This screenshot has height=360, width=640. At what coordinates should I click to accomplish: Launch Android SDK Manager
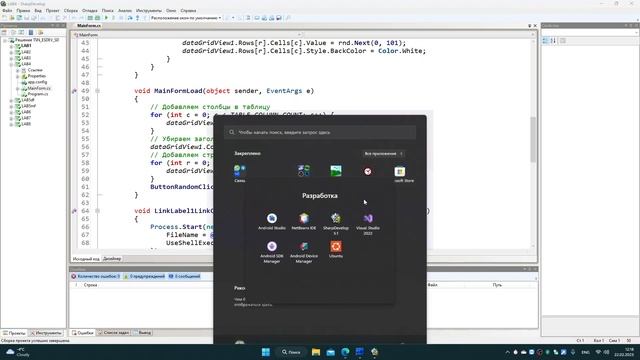(272, 252)
